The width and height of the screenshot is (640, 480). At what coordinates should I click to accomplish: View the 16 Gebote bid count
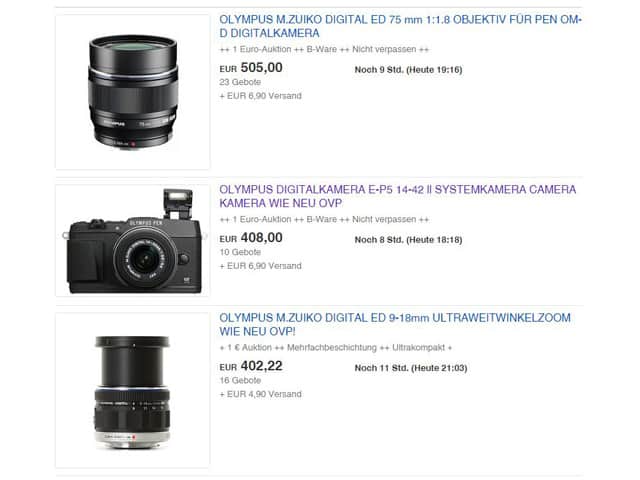click(x=240, y=380)
